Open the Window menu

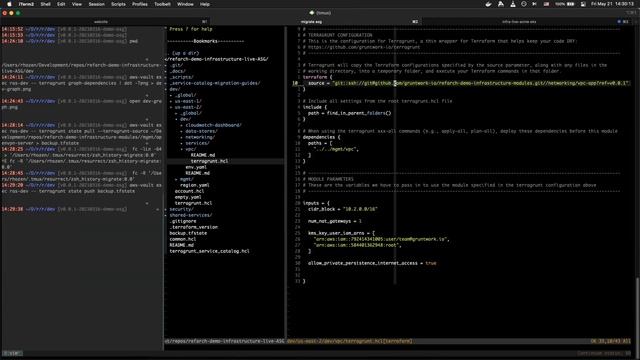click(x=185, y=4)
